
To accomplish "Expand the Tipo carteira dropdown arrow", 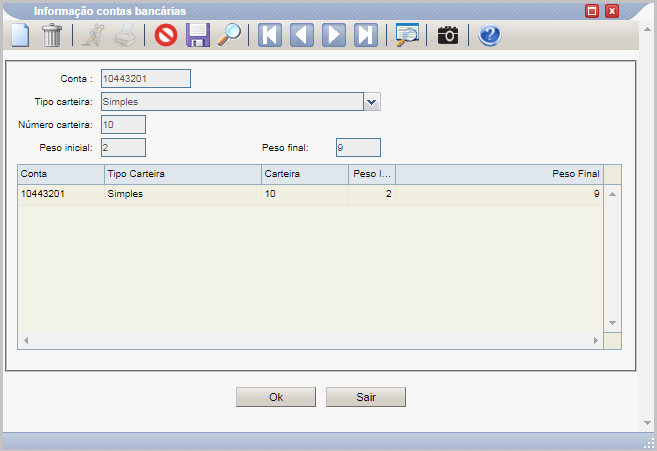I will (x=372, y=102).
